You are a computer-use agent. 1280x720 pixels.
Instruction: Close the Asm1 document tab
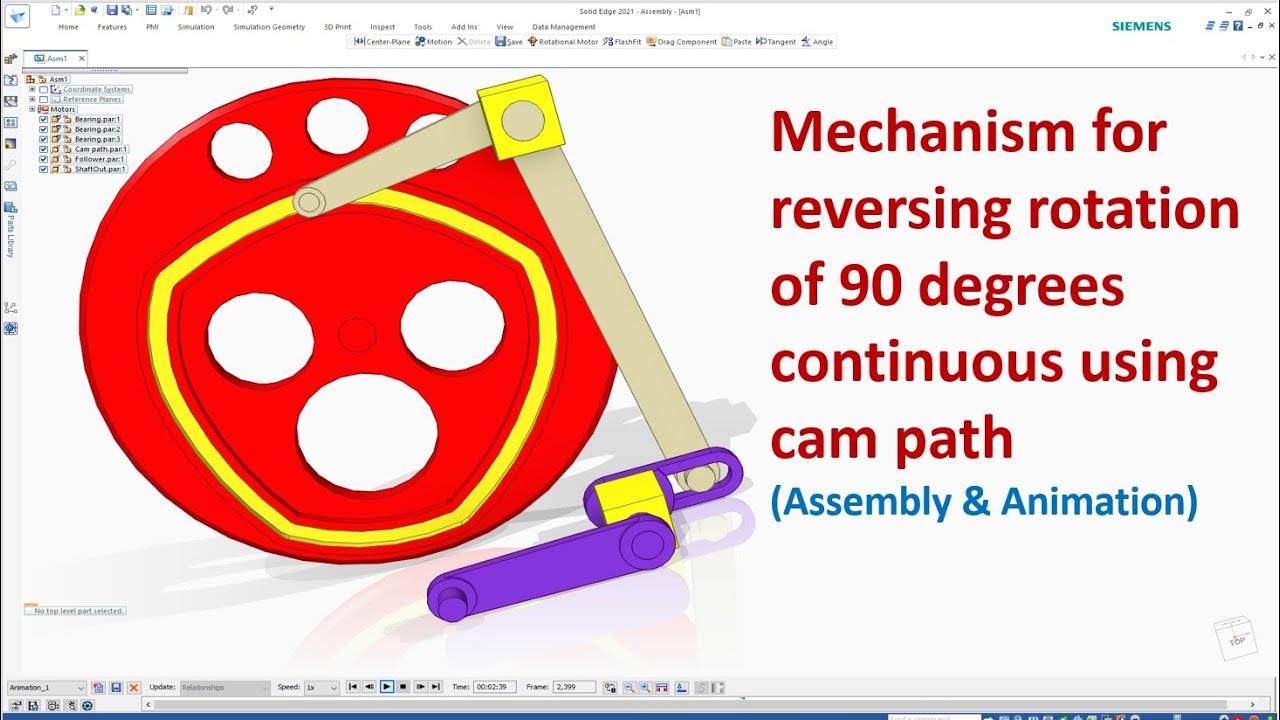click(82, 58)
